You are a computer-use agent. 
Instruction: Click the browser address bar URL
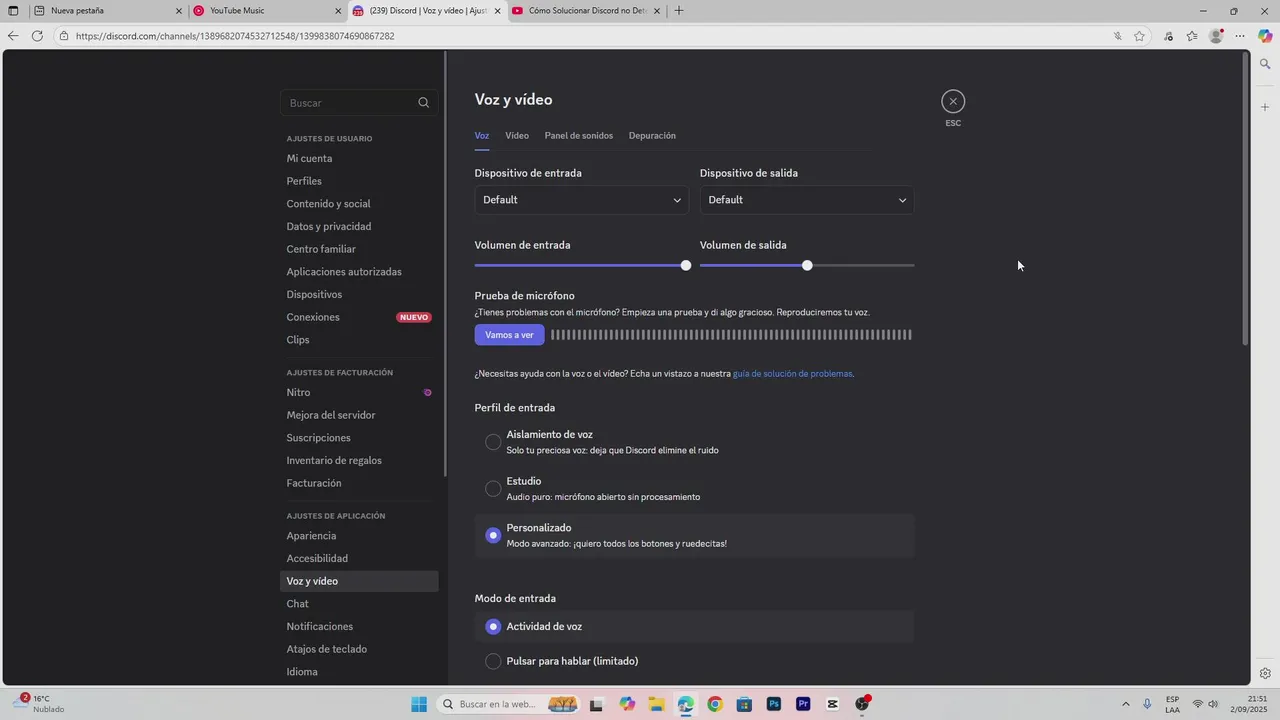tap(235, 36)
